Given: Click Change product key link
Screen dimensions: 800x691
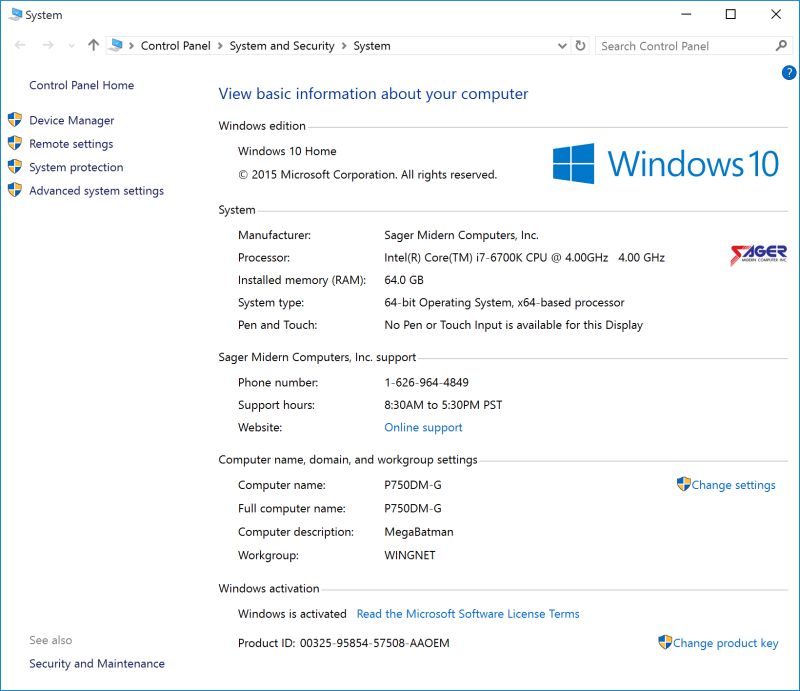Looking at the screenshot, I should click(x=726, y=643).
